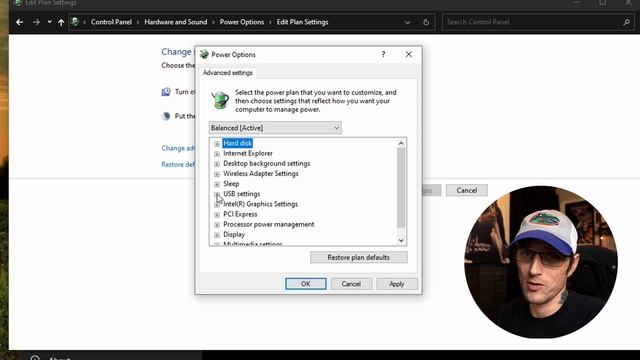640x360 pixels.
Task: Expand the Sleep node
Action: pyautogui.click(x=217, y=184)
